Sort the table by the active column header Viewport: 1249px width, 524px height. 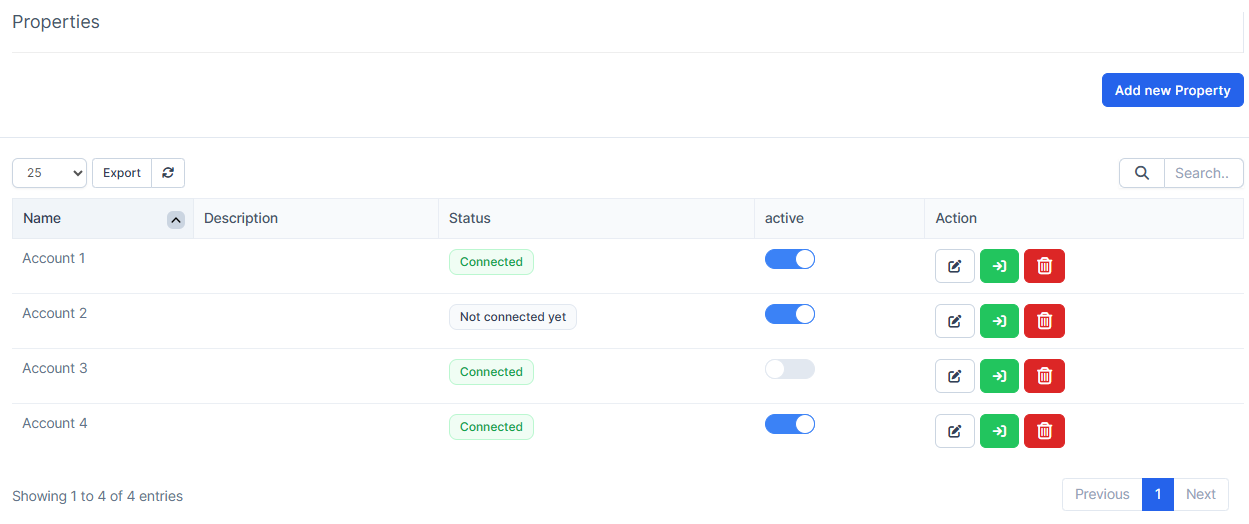click(784, 218)
